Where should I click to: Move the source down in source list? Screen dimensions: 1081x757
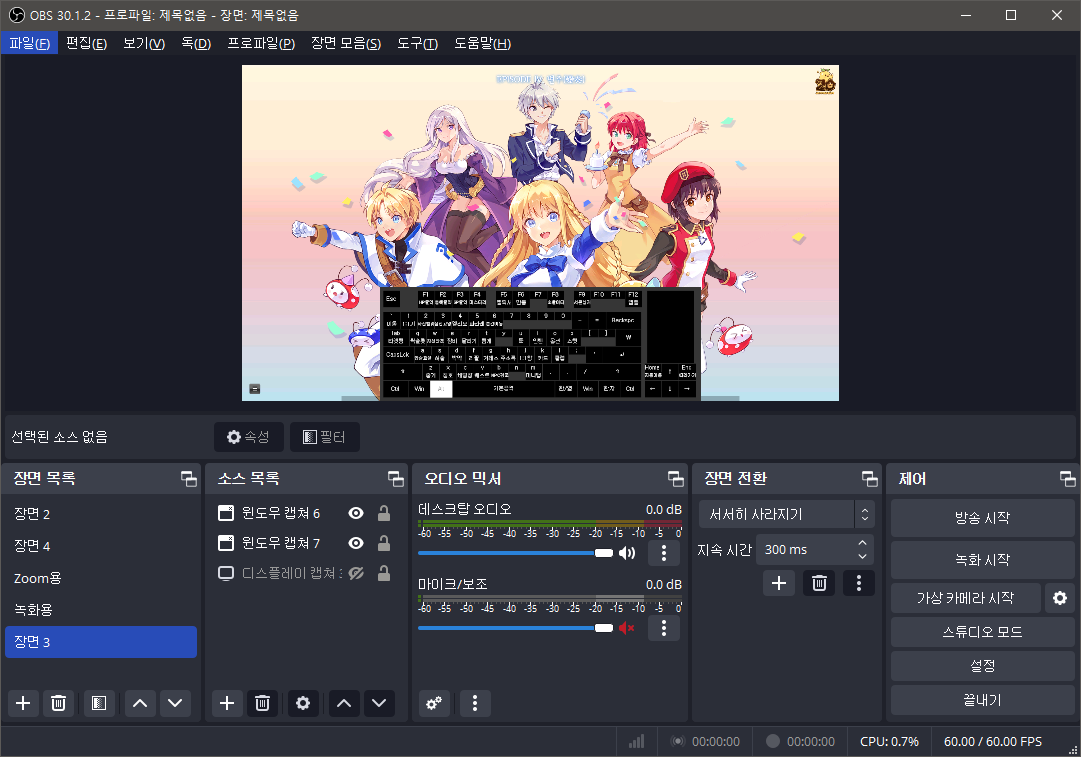coord(379,703)
